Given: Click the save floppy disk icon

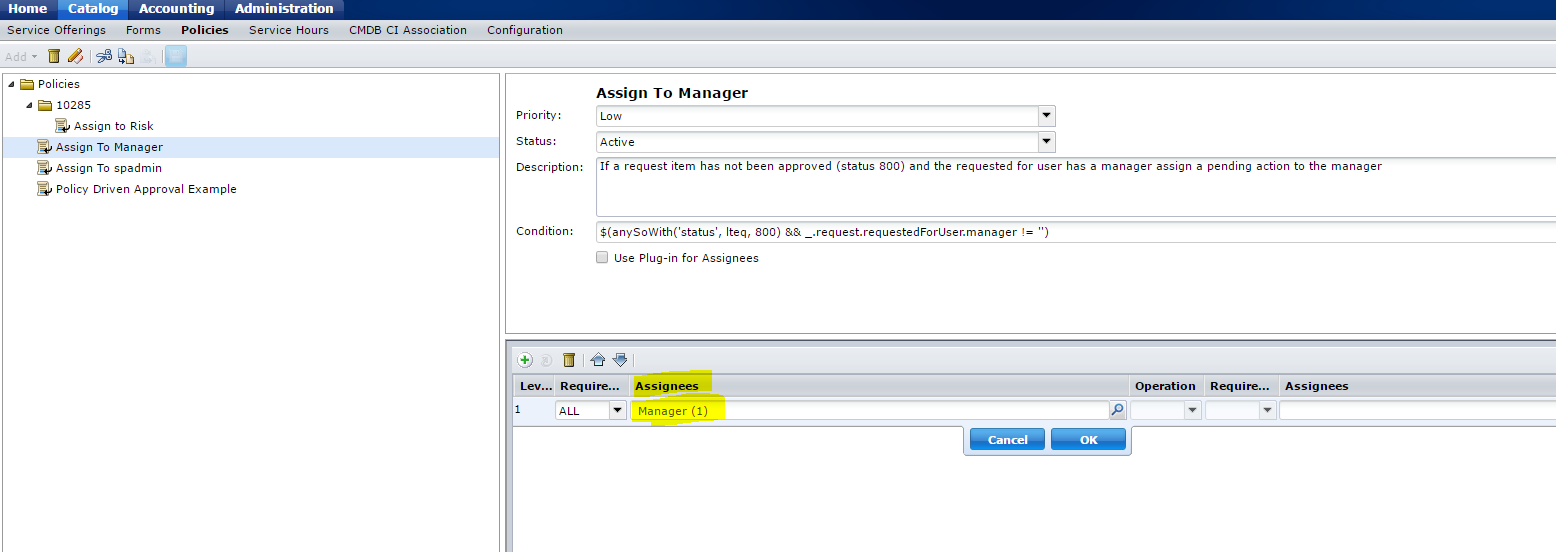Looking at the screenshot, I should pos(176,56).
